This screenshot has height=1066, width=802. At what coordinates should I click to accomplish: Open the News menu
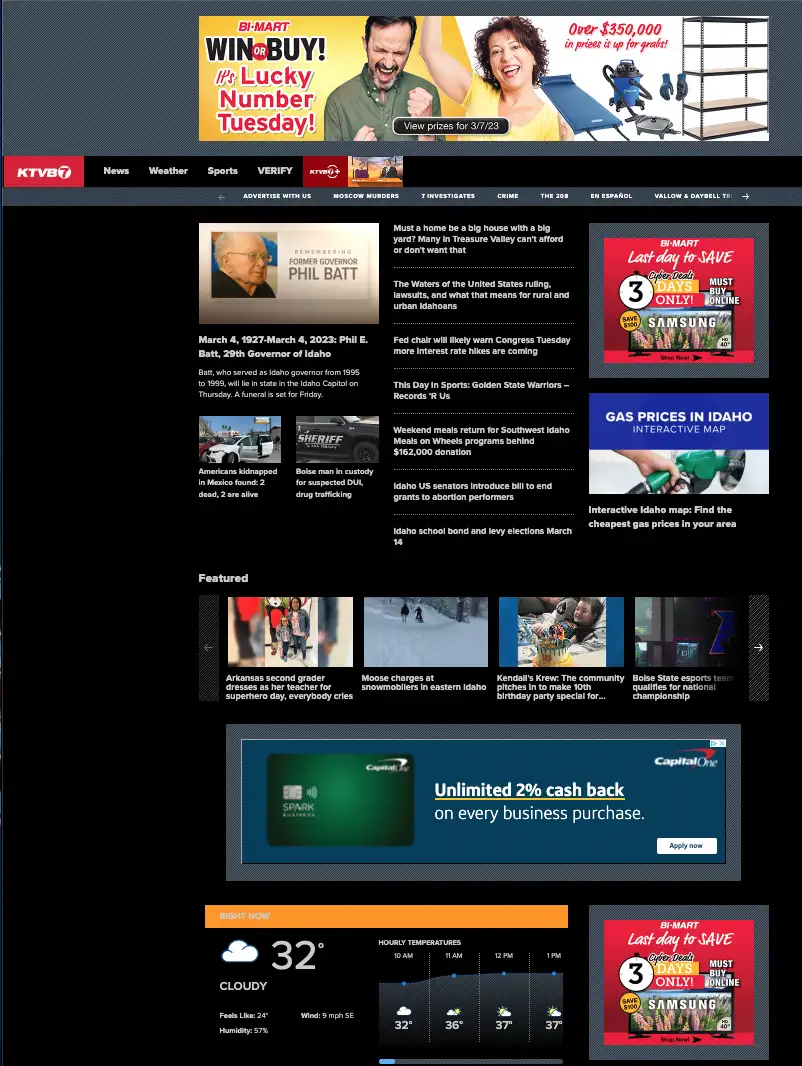point(116,171)
